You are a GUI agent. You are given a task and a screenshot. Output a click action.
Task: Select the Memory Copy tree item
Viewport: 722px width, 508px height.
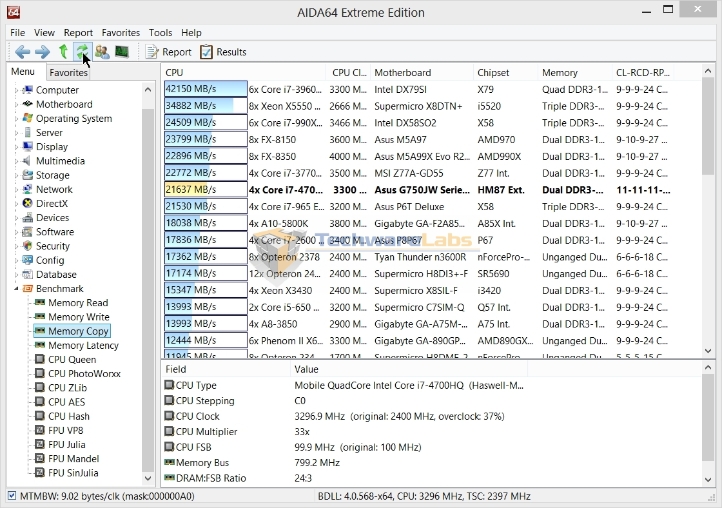(72, 331)
